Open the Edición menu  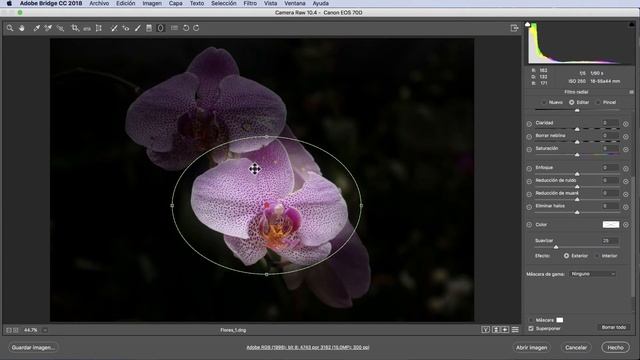coord(125,3)
